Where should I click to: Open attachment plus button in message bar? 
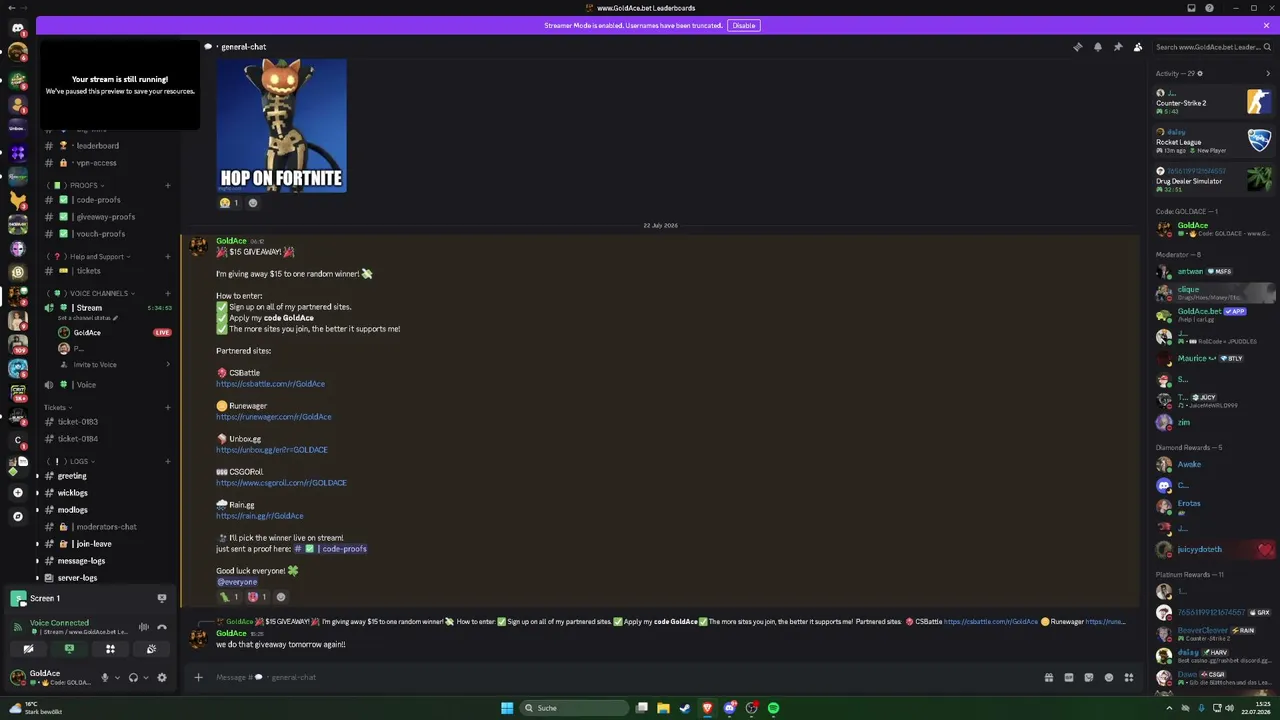click(x=198, y=678)
